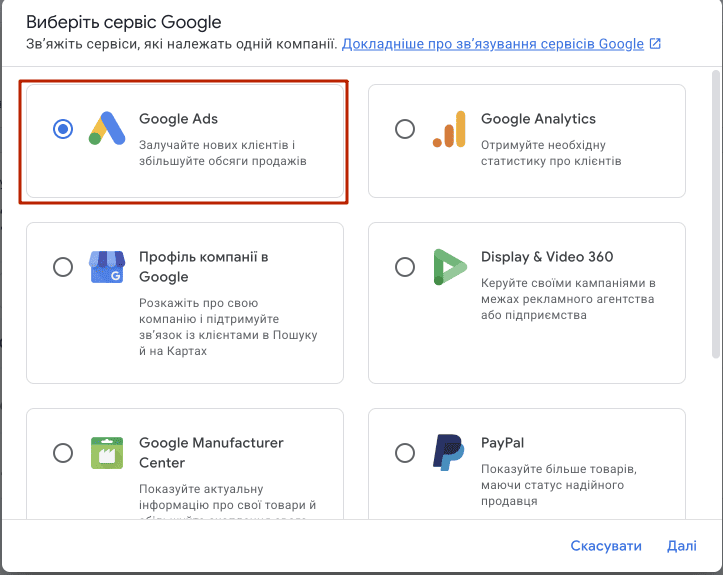Click the Google Manufacturer Center title
Screen dimensions: 723x575
coord(211,453)
